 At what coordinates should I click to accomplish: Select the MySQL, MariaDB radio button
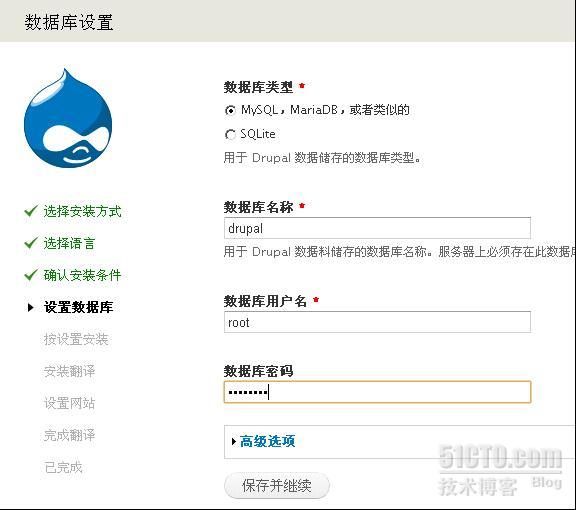click(x=230, y=110)
